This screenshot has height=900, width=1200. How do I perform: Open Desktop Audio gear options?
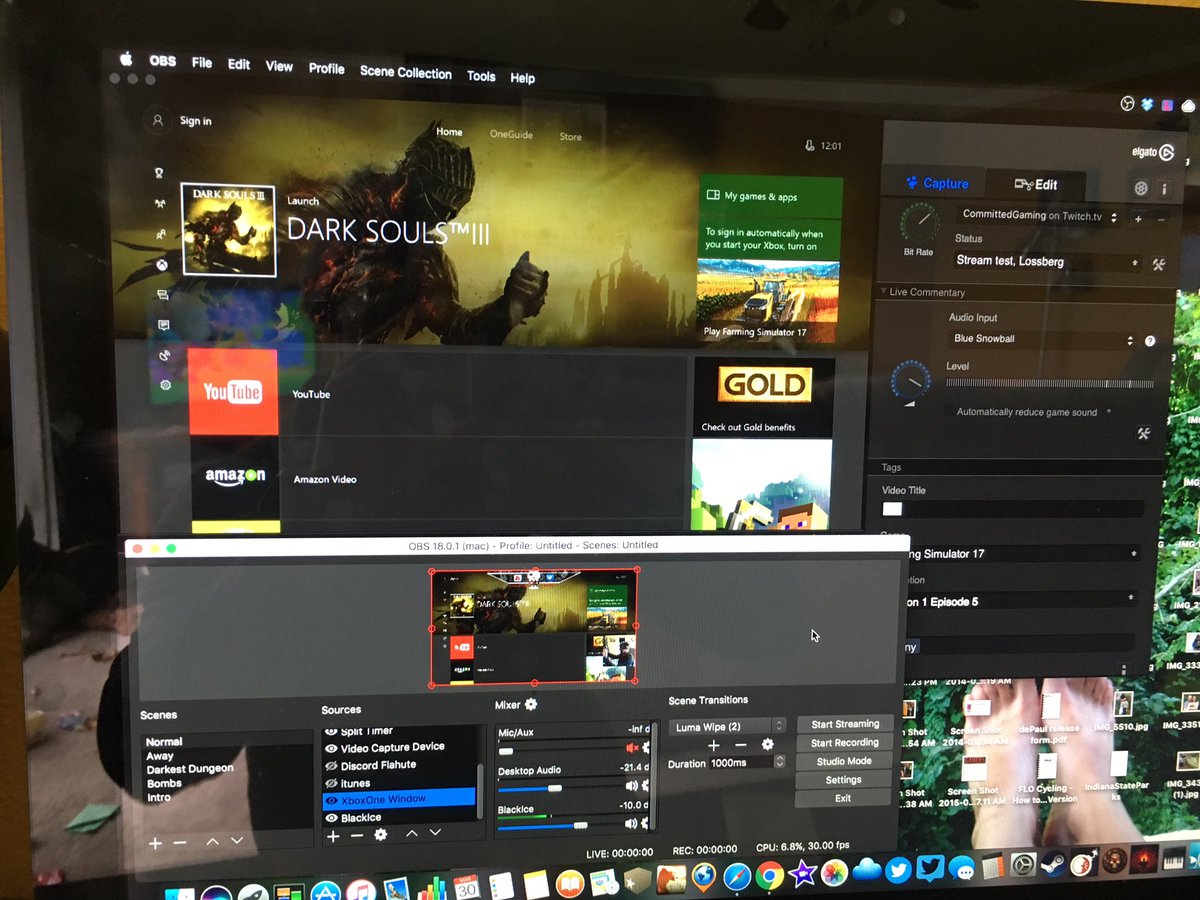pyautogui.click(x=646, y=786)
